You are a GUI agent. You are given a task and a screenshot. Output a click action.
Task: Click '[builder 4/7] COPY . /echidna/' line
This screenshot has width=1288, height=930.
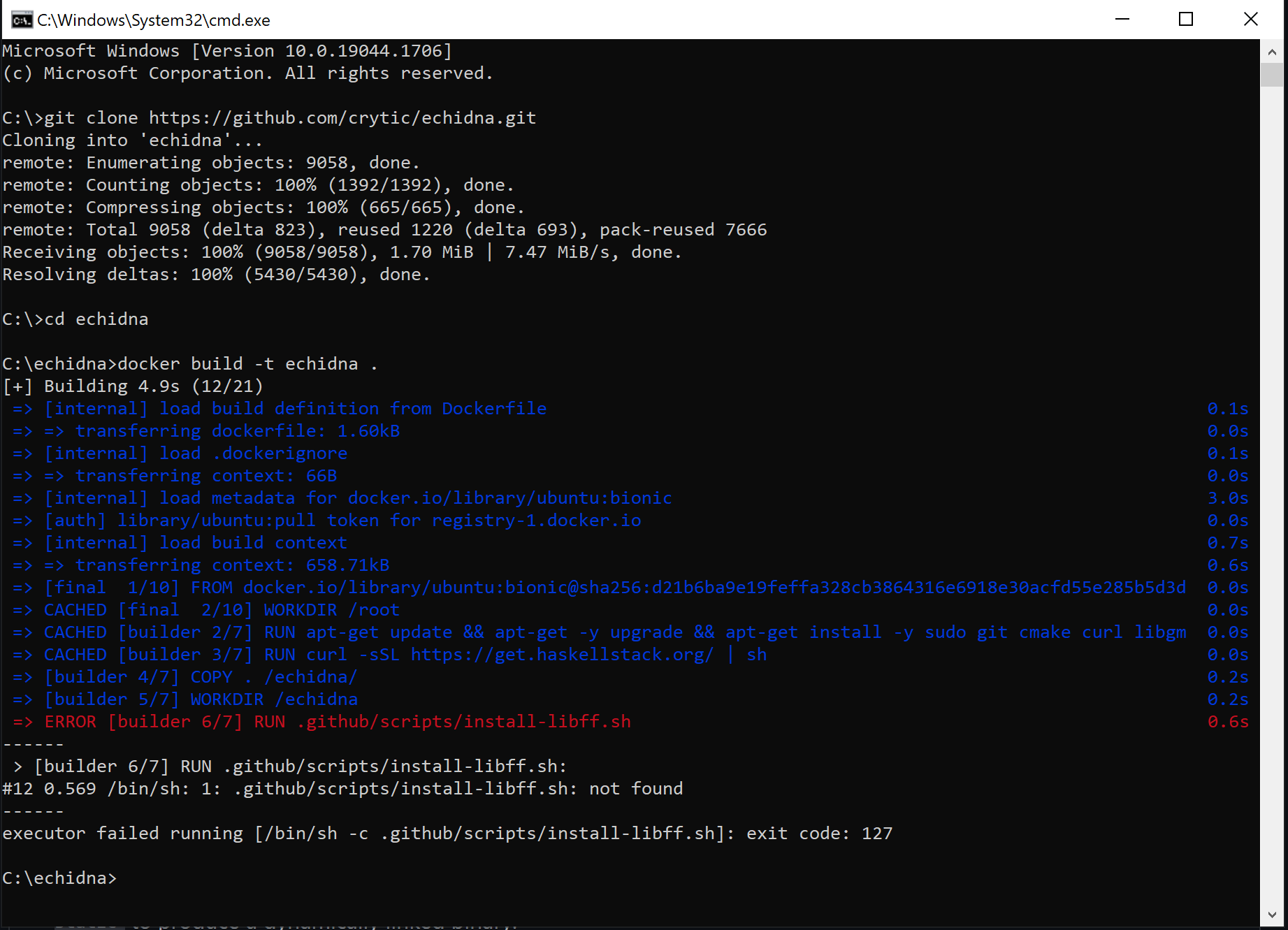[x=185, y=677]
